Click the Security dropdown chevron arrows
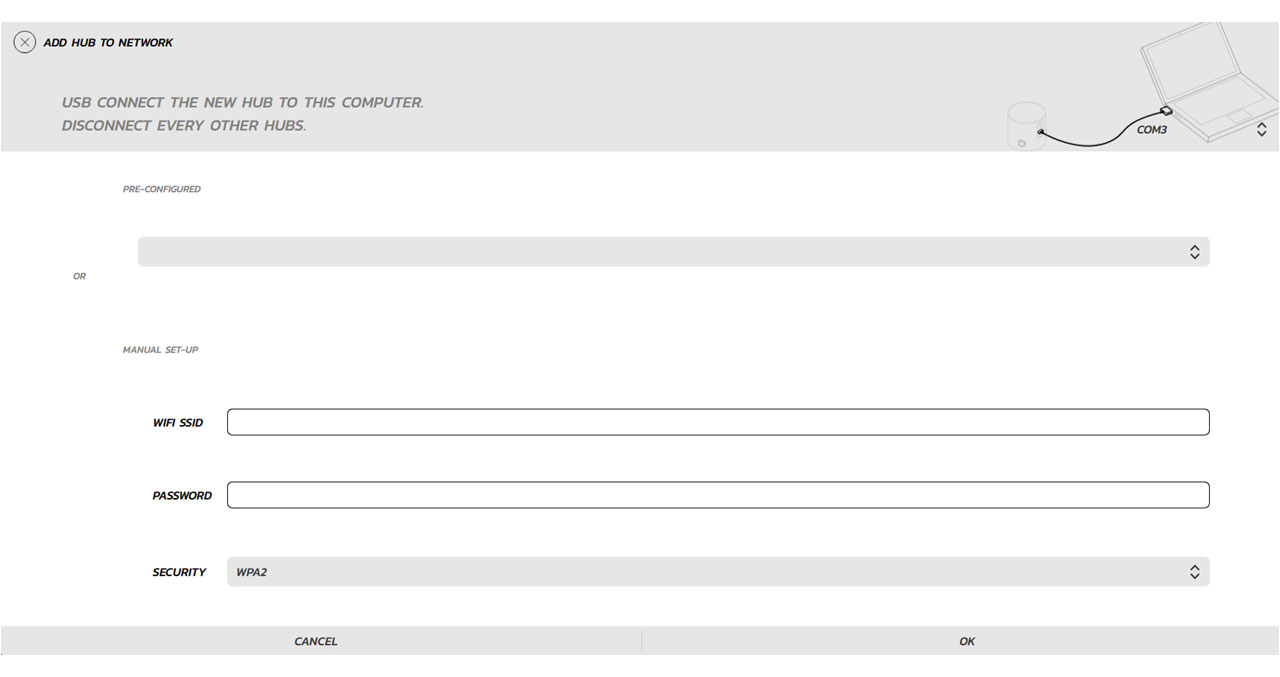The width and height of the screenshot is (1280, 677). click(x=1194, y=572)
